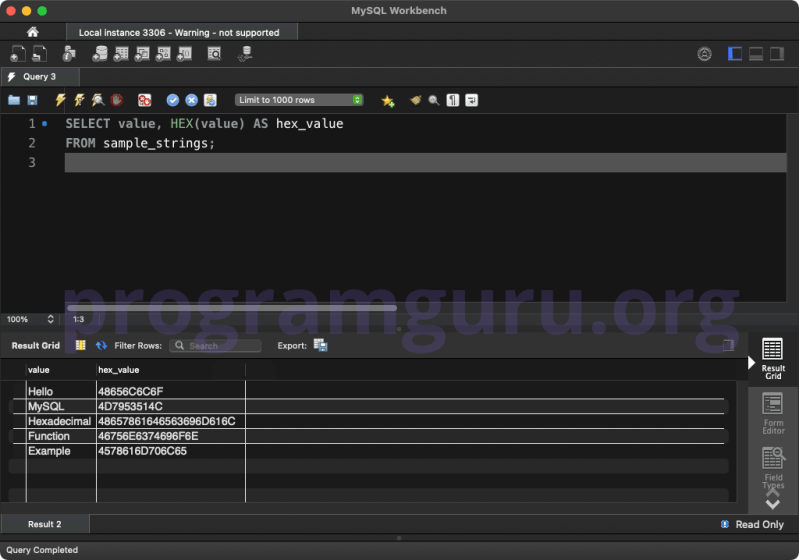Open script file folder icon in editor
The height and width of the screenshot is (560, 799).
tap(14, 100)
